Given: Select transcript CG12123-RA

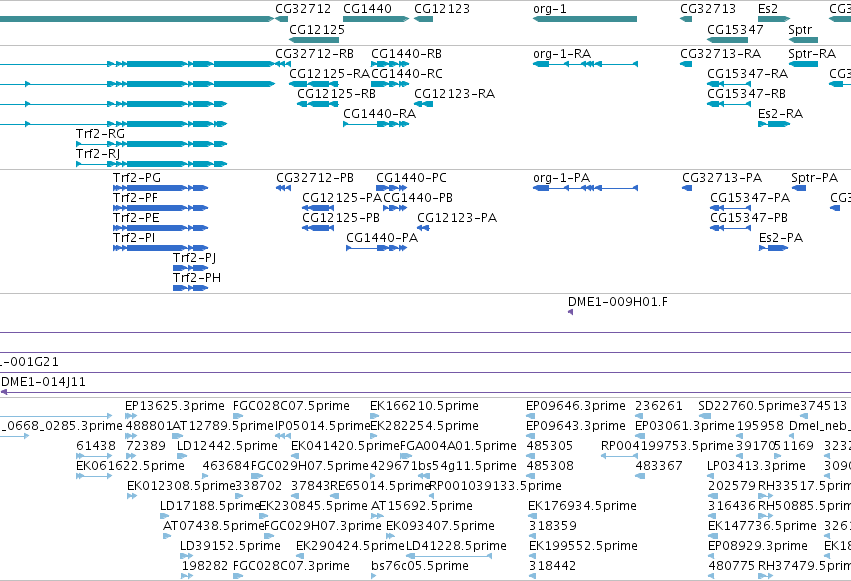Looking at the screenshot, I should click(x=454, y=94).
